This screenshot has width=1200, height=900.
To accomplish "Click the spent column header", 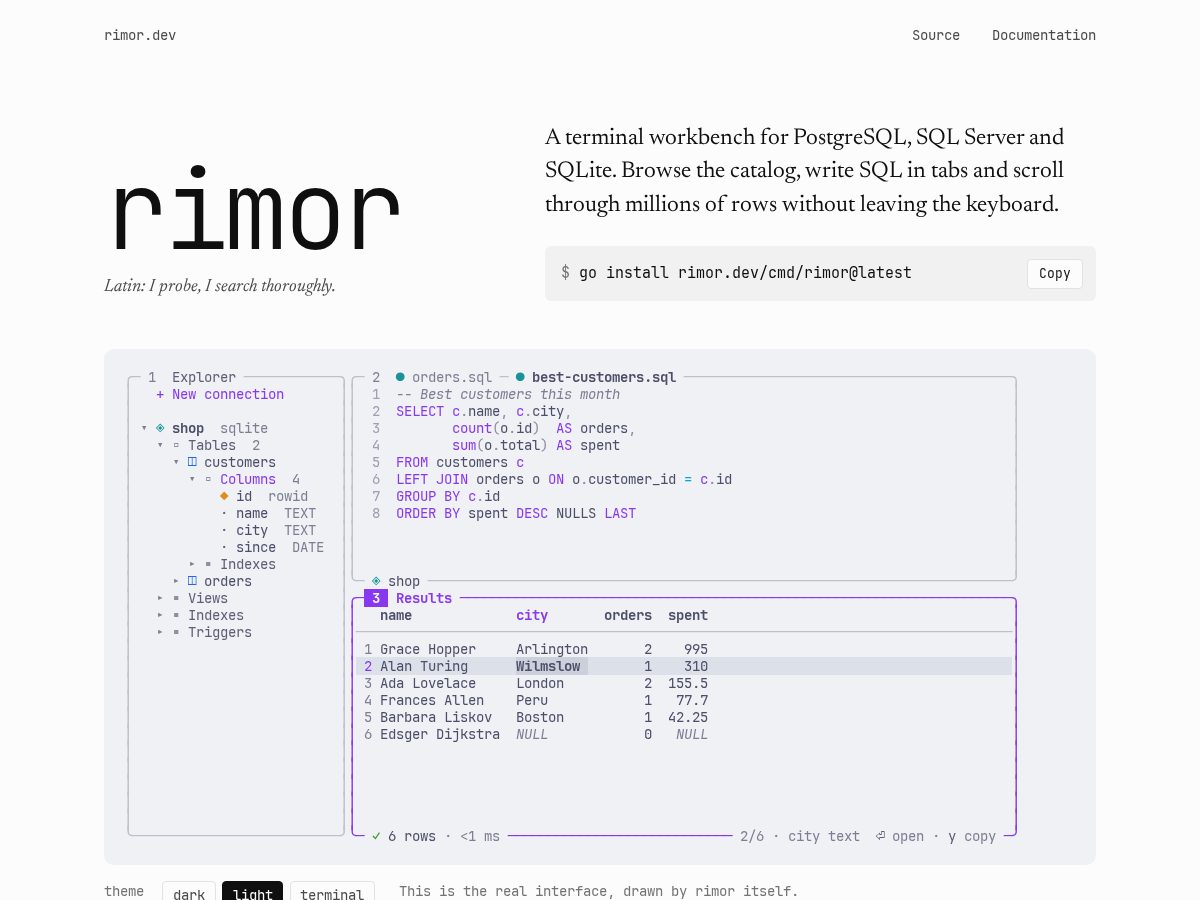I will (688, 615).
